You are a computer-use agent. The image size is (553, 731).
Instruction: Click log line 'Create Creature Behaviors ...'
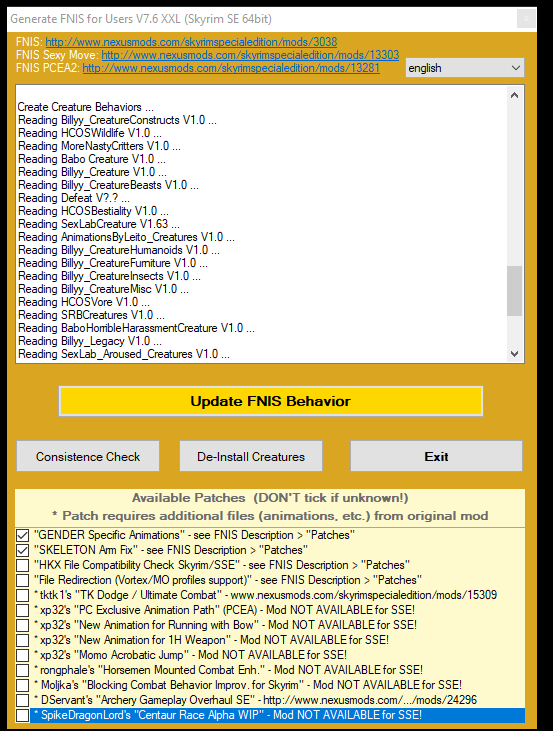85,107
